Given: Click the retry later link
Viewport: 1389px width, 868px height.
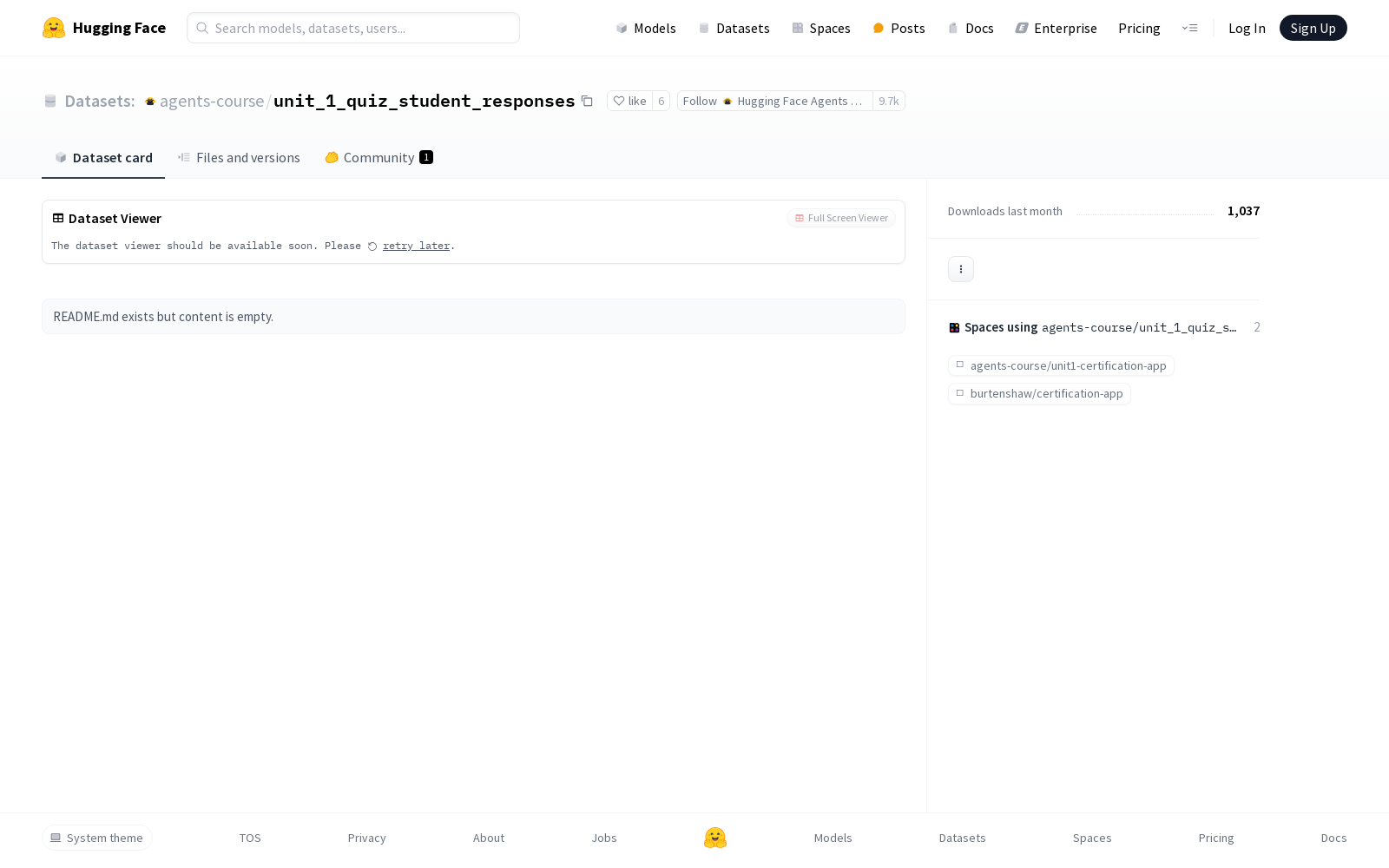Looking at the screenshot, I should (x=416, y=246).
